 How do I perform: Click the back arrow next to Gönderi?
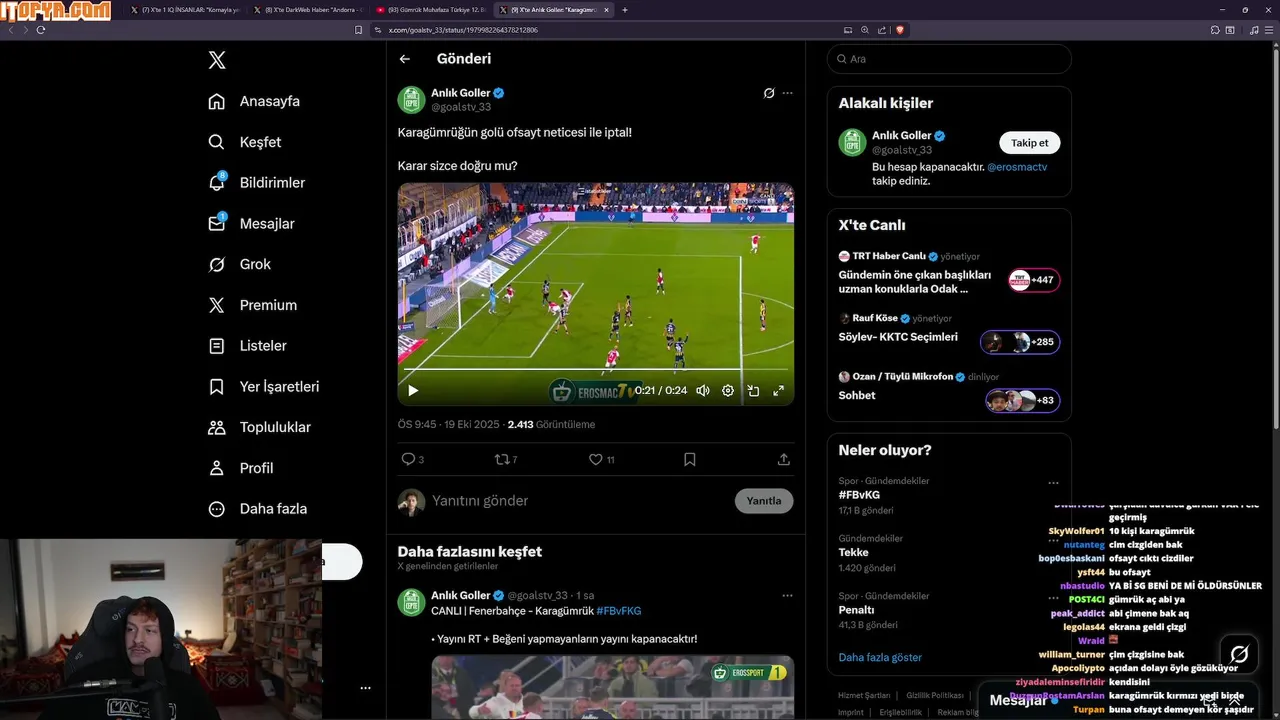[405, 59]
